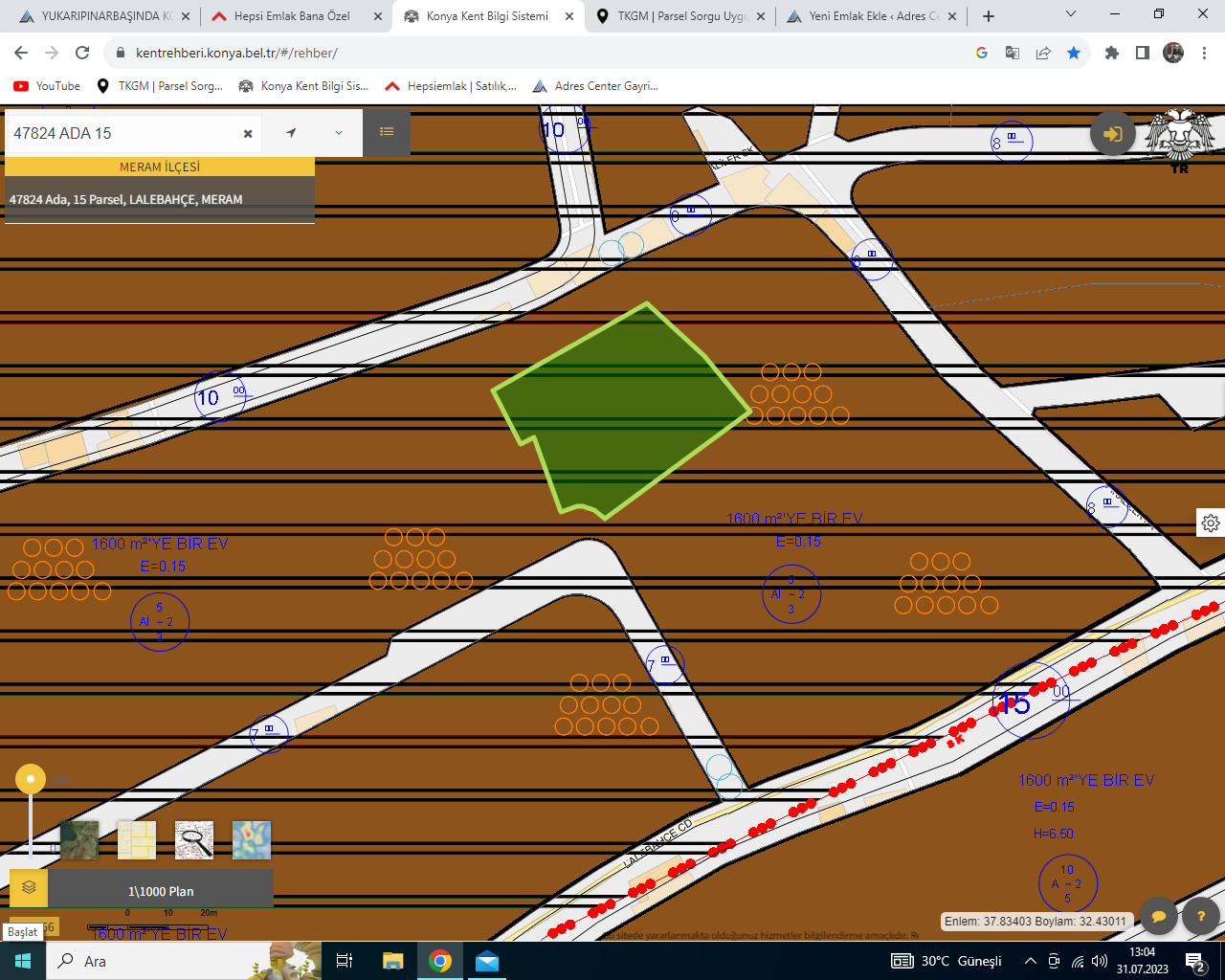Select the satellite imagery basemap thumbnail
Image resolution: width=1225 pixels, height=980 pixels.
79,840
